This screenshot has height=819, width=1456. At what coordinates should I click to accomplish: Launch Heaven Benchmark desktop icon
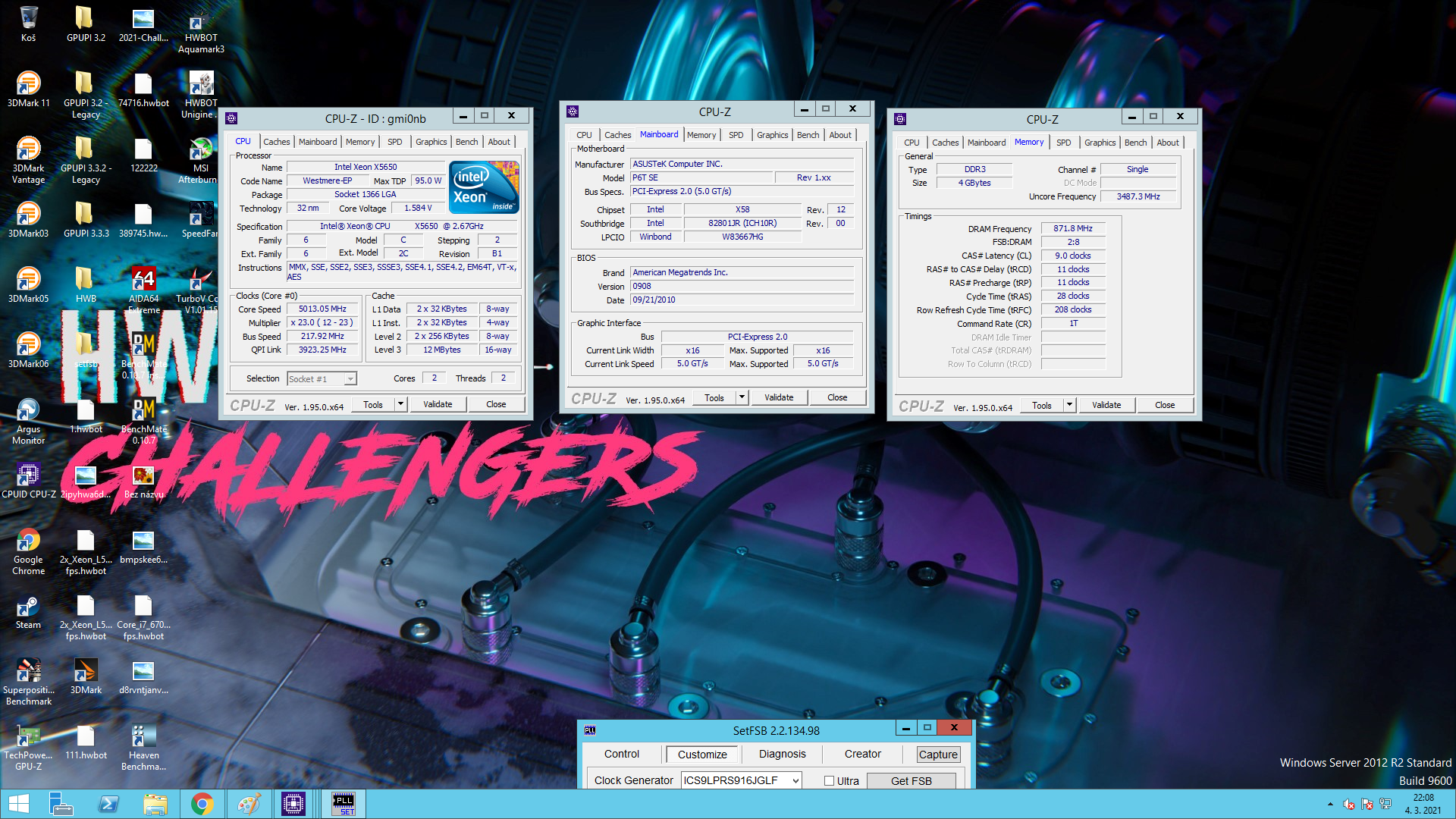tap(144, 747)
